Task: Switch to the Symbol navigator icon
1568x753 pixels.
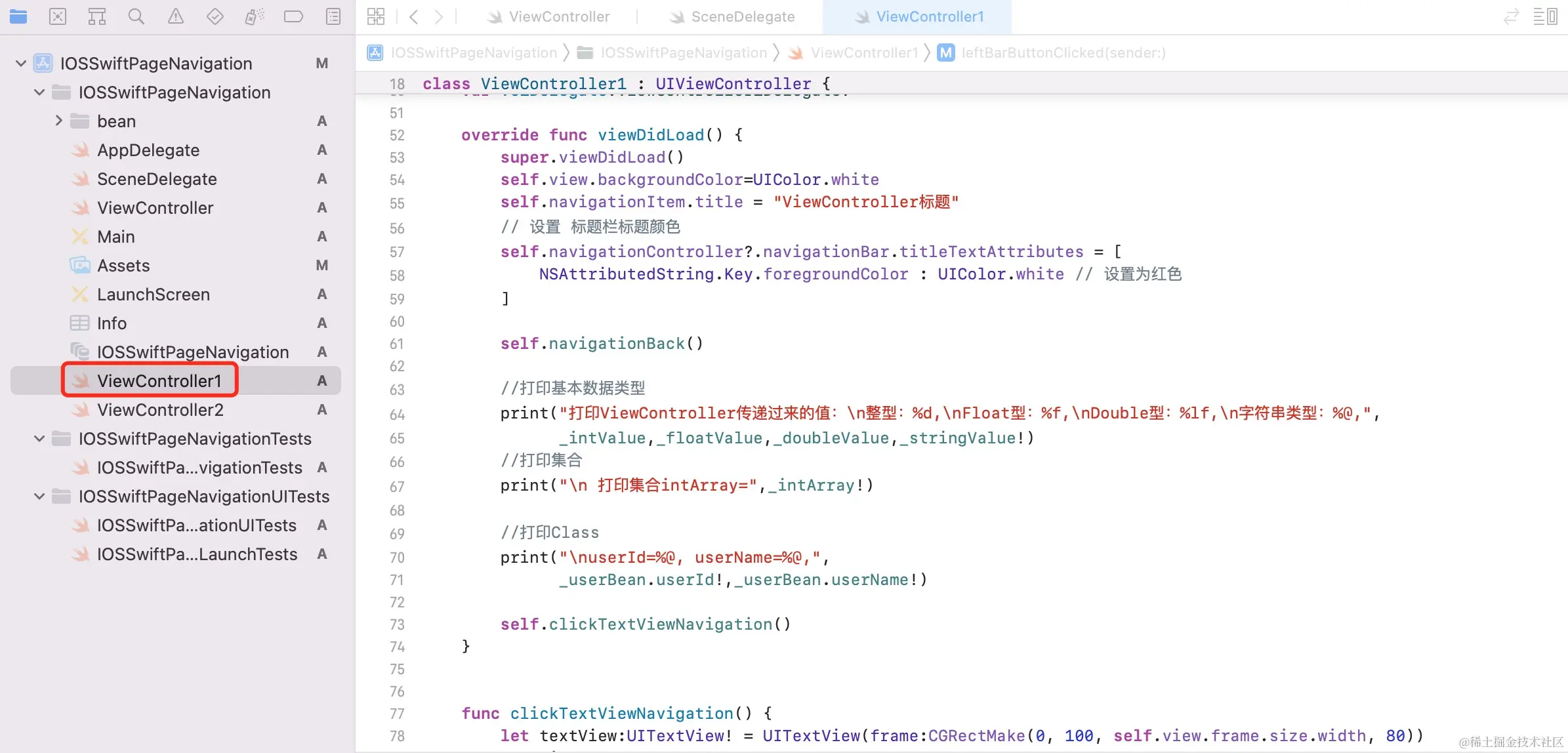Action: click(x=97, y=16)
